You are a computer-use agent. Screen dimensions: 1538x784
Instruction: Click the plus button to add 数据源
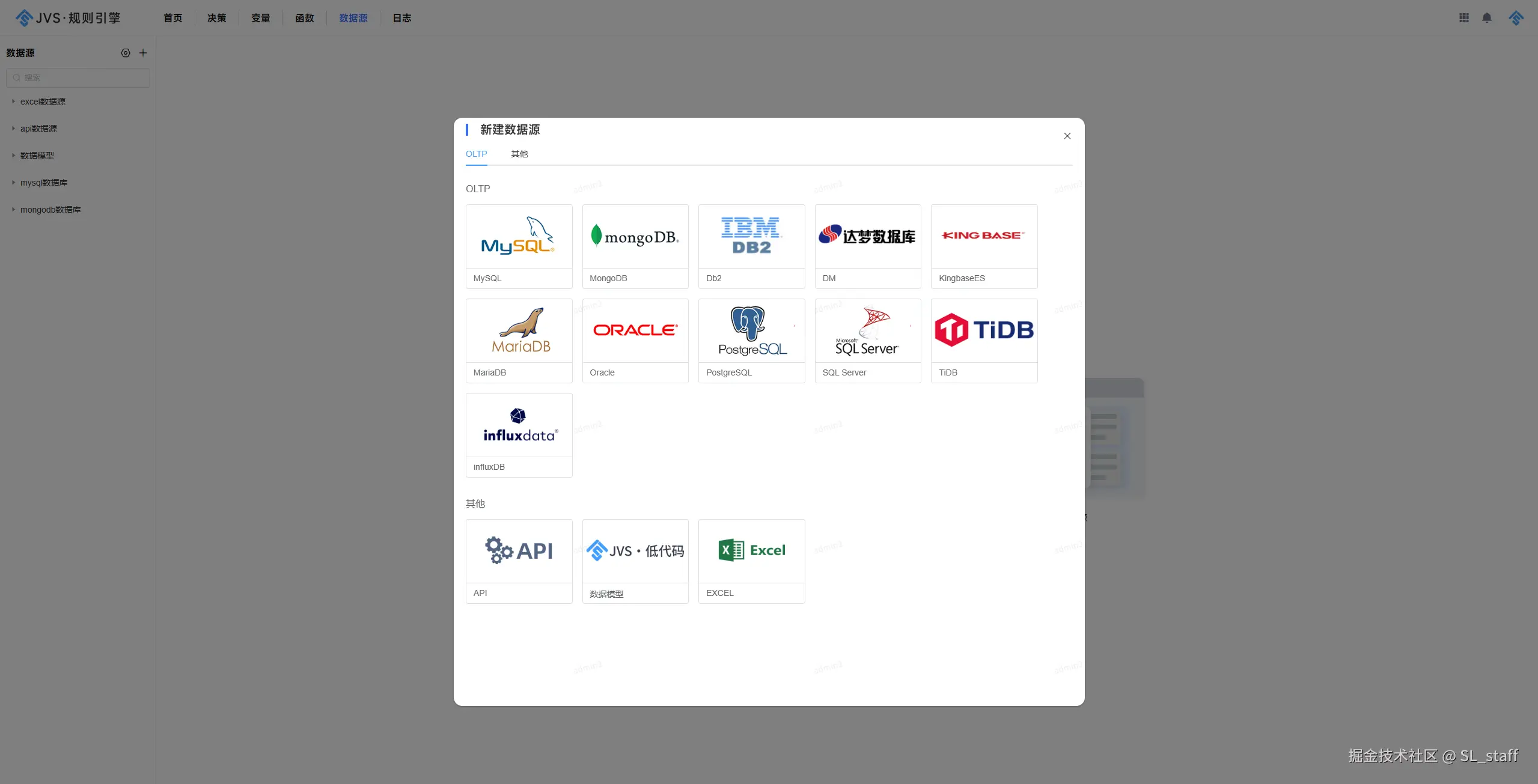143,53
